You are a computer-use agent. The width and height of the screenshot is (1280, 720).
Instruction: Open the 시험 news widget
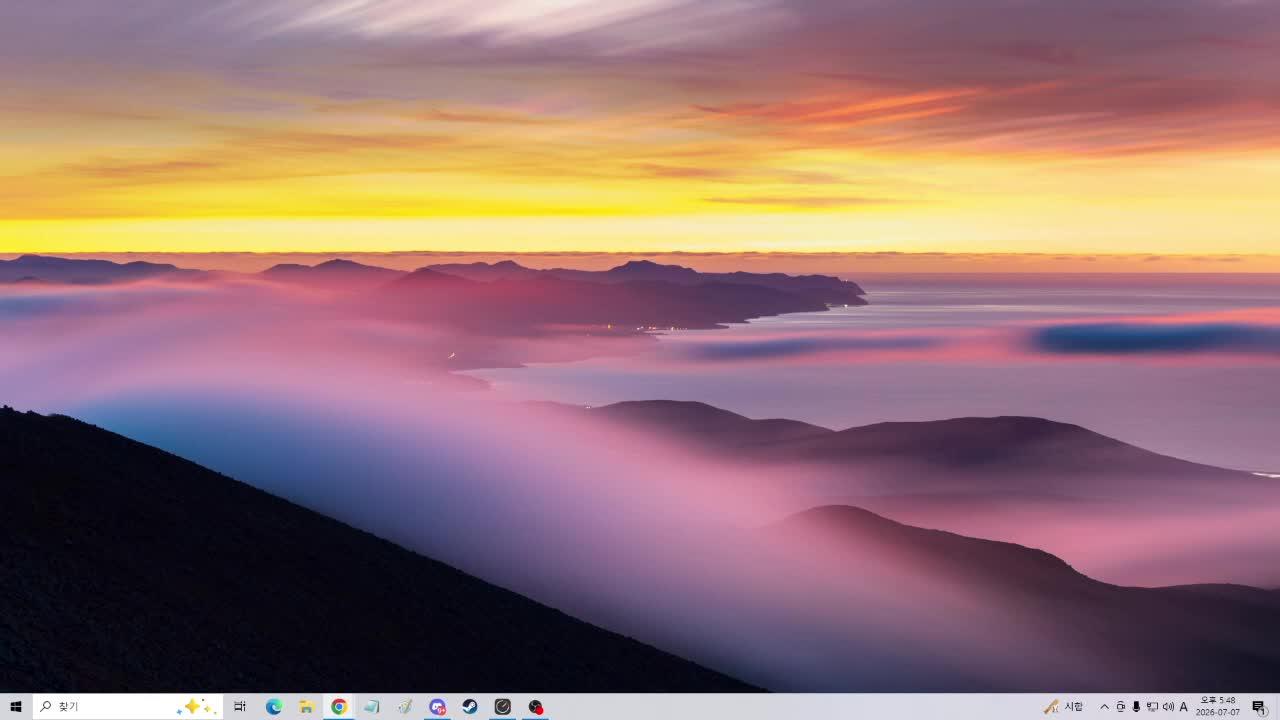(1064, 706)
